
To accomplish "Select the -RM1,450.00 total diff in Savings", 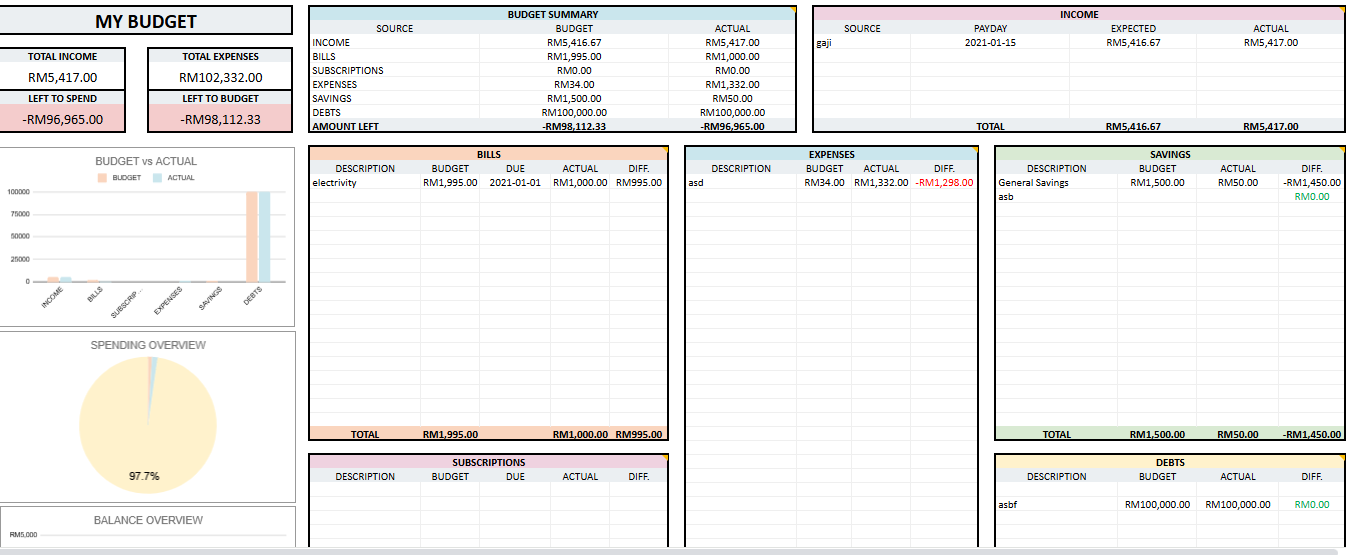I will [1311, 435].
